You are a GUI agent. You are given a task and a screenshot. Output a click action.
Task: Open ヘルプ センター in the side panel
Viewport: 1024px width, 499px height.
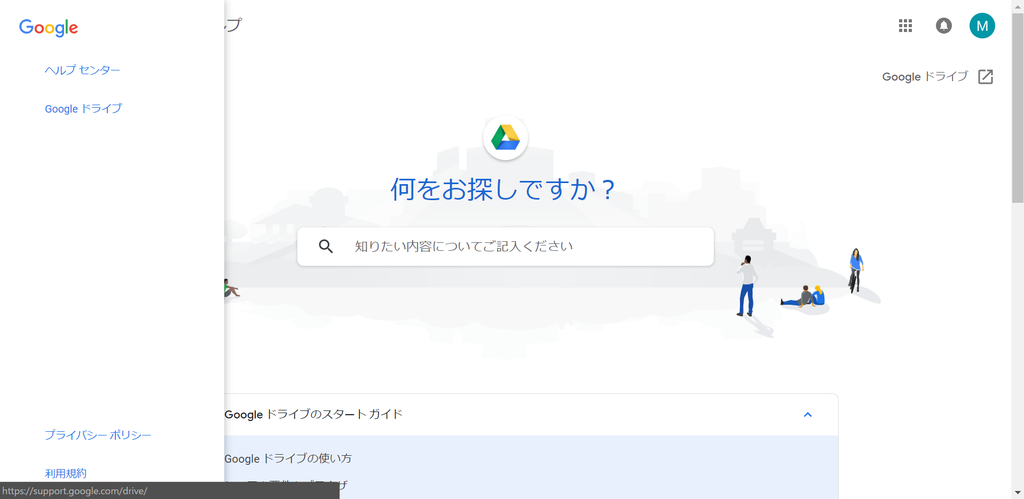(82, 70)
